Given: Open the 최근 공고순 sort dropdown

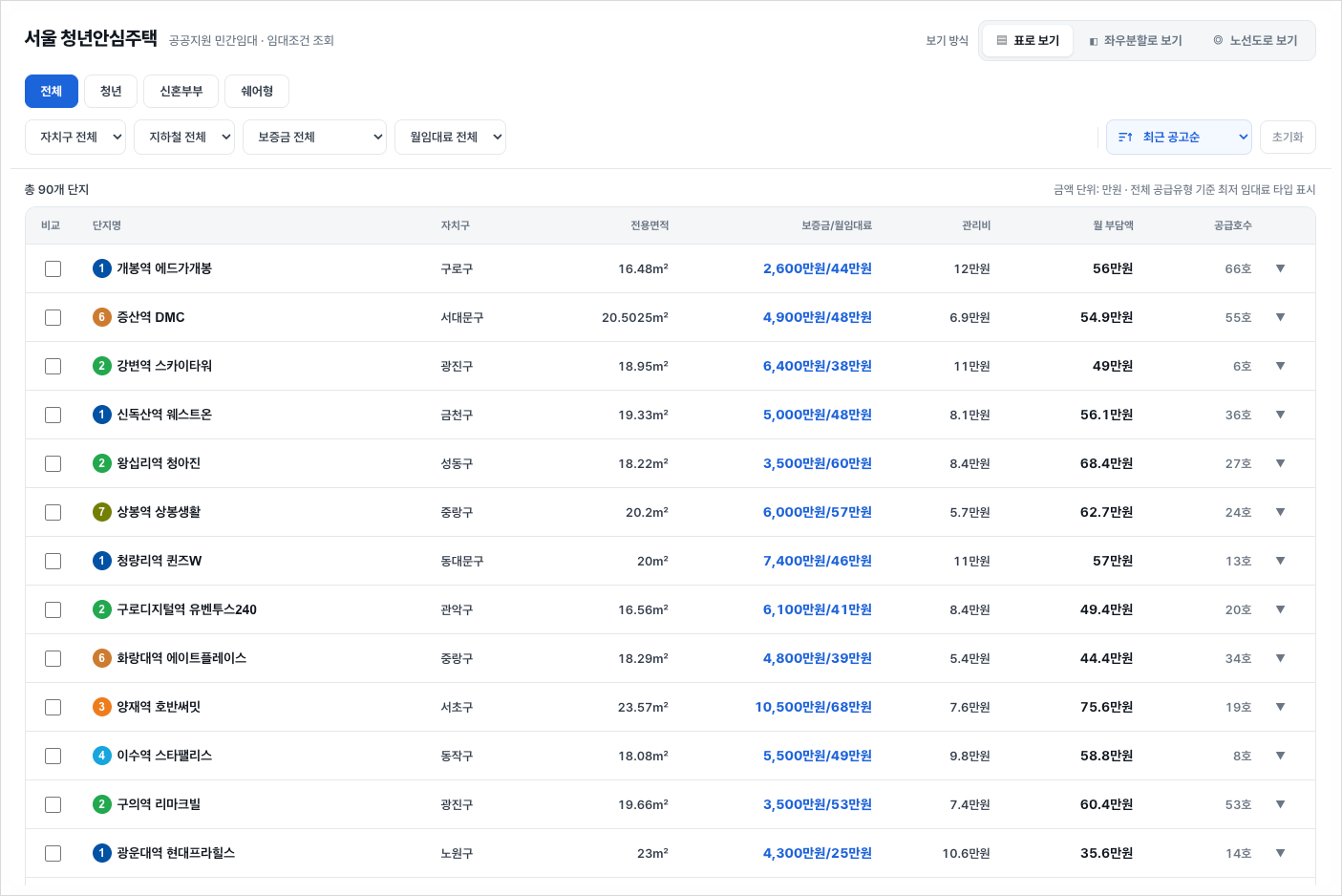Looking at the screenshot, I should (x=1179, y=137).
